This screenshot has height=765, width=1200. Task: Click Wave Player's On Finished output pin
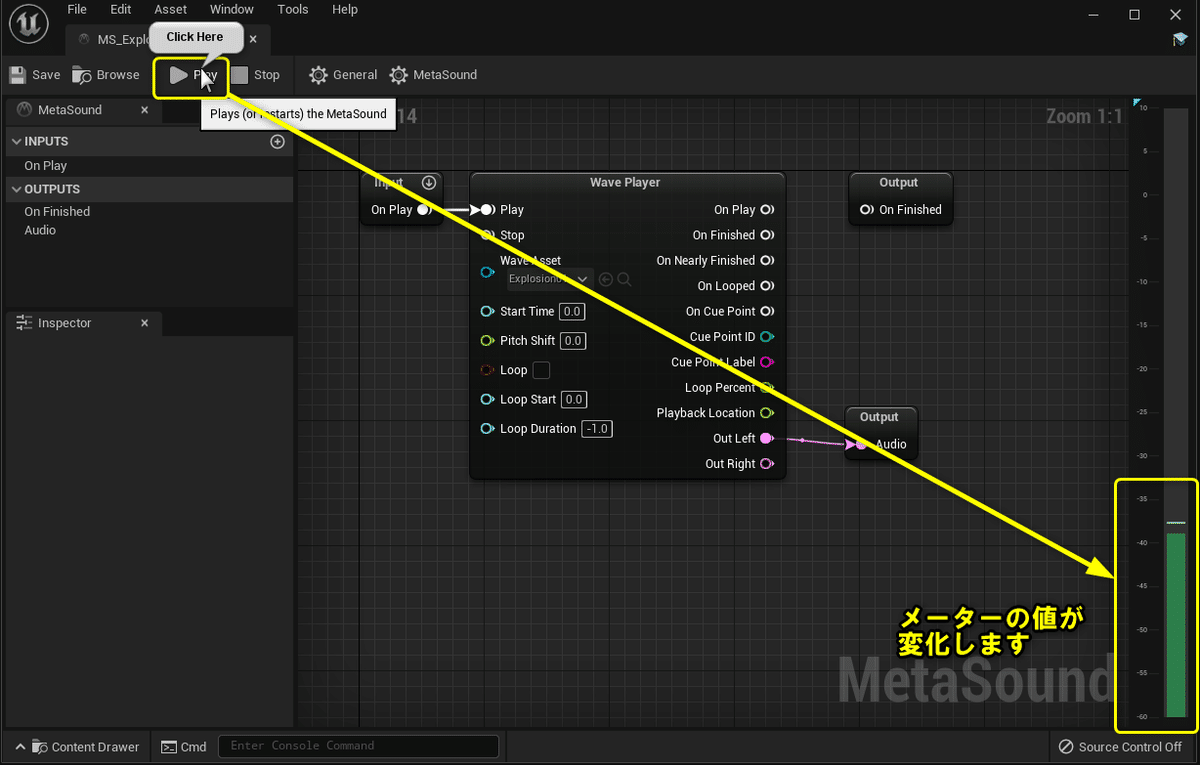[x=767, y=235]
